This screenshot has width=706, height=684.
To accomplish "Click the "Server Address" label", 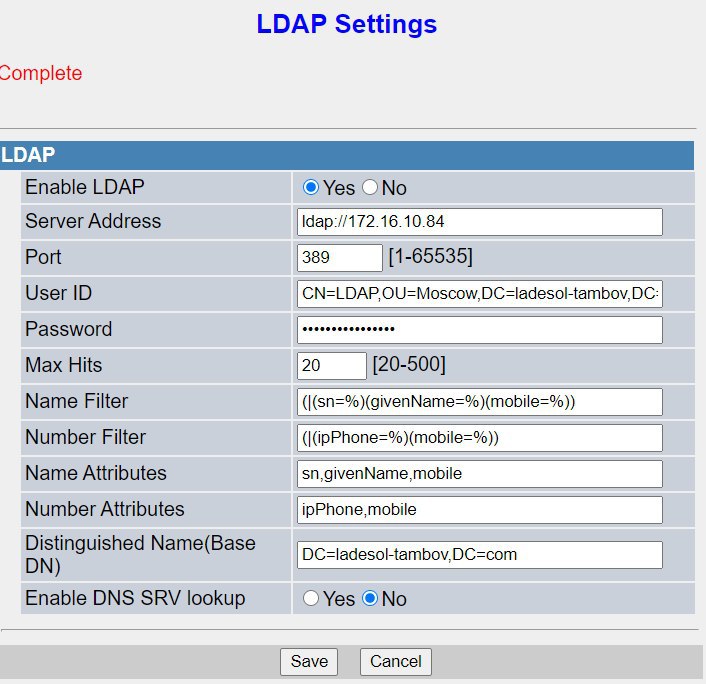I will click(93, 221).
